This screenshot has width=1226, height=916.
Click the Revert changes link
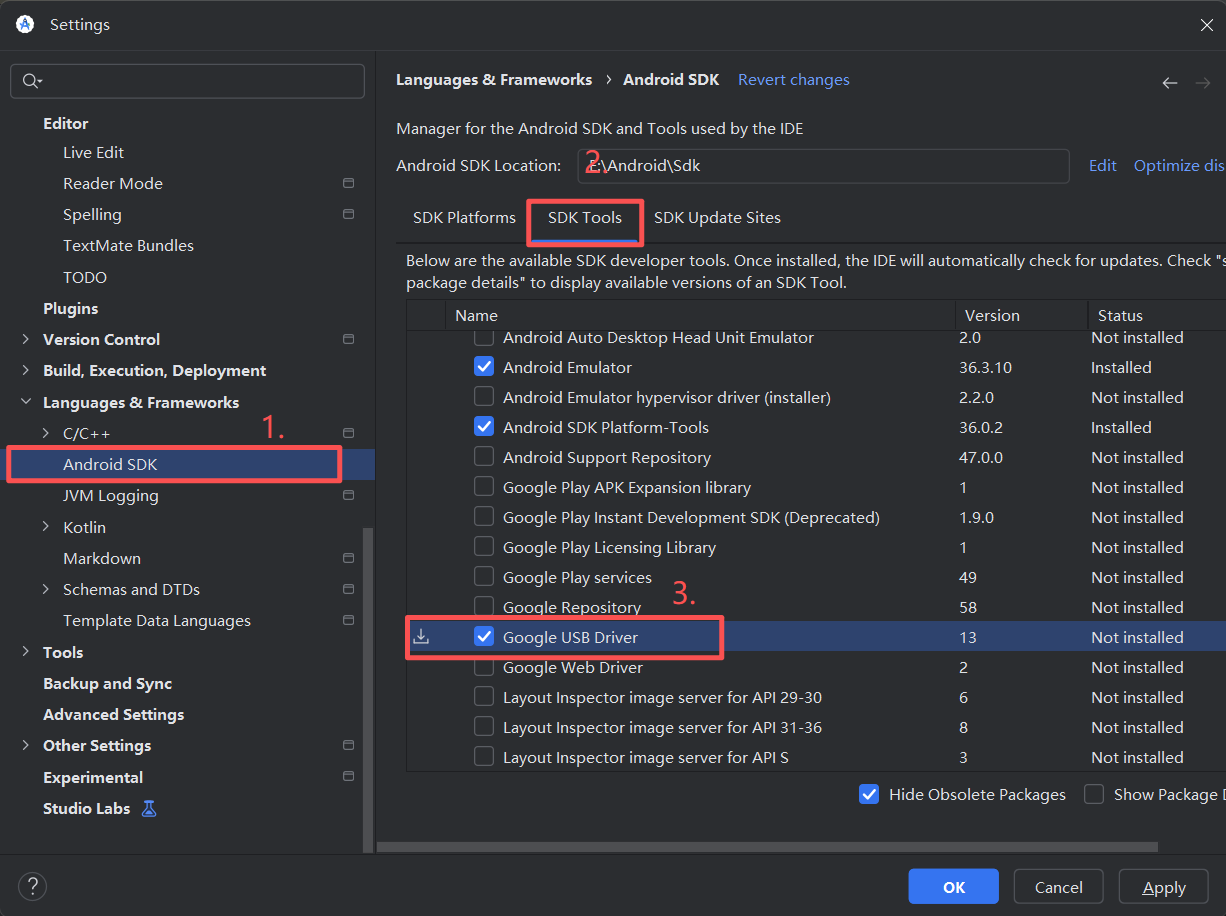[793, 80]
